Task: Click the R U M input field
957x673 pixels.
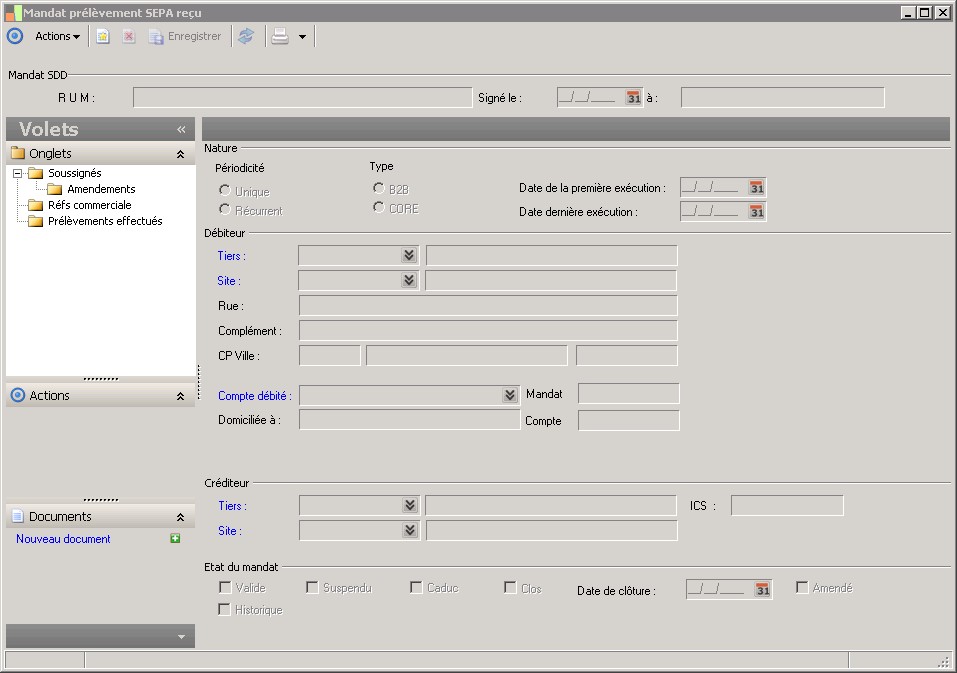Action: pos(302,98)
